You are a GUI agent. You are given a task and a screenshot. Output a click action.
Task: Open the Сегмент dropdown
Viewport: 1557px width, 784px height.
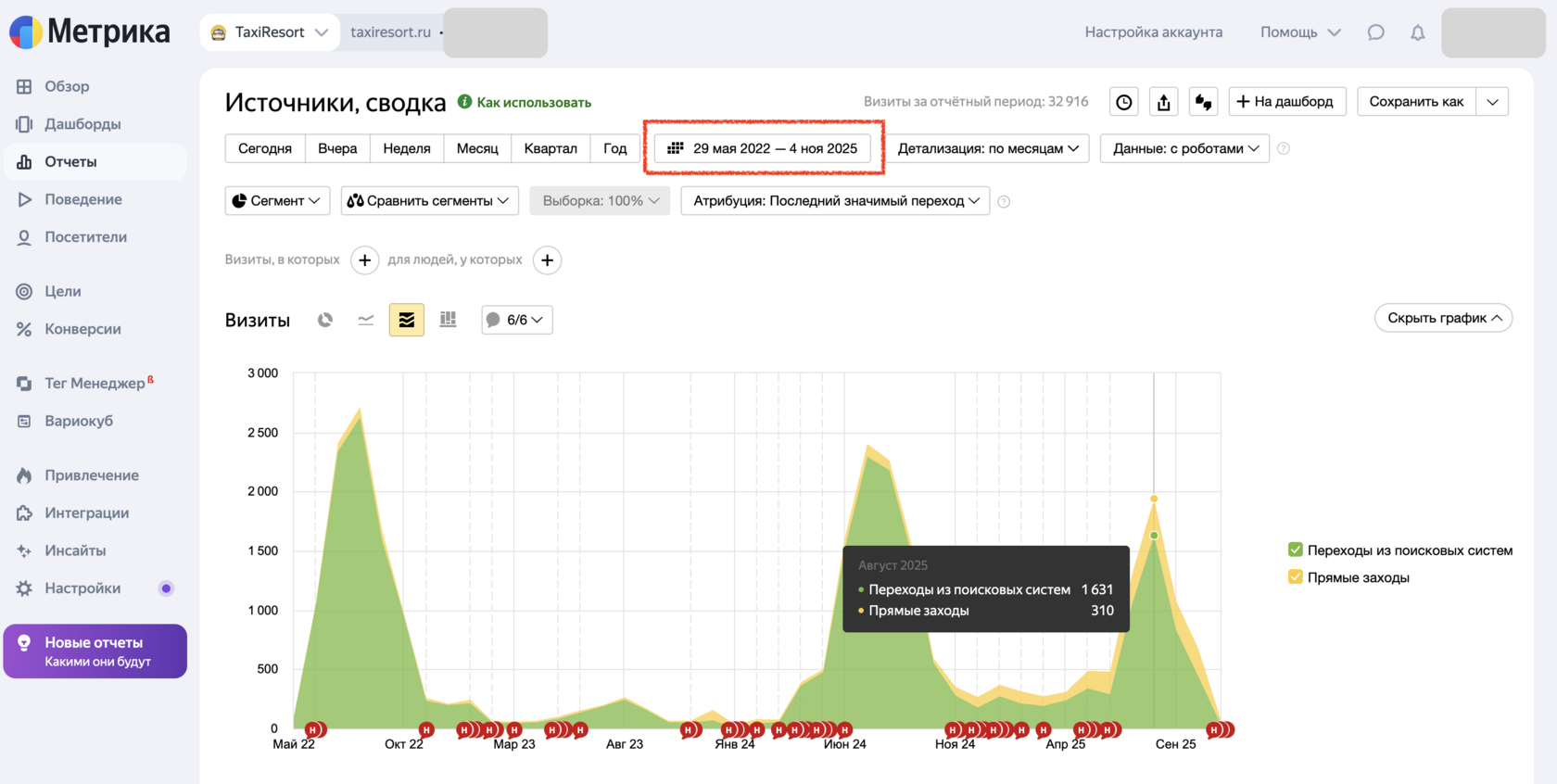tap(277, 201)
